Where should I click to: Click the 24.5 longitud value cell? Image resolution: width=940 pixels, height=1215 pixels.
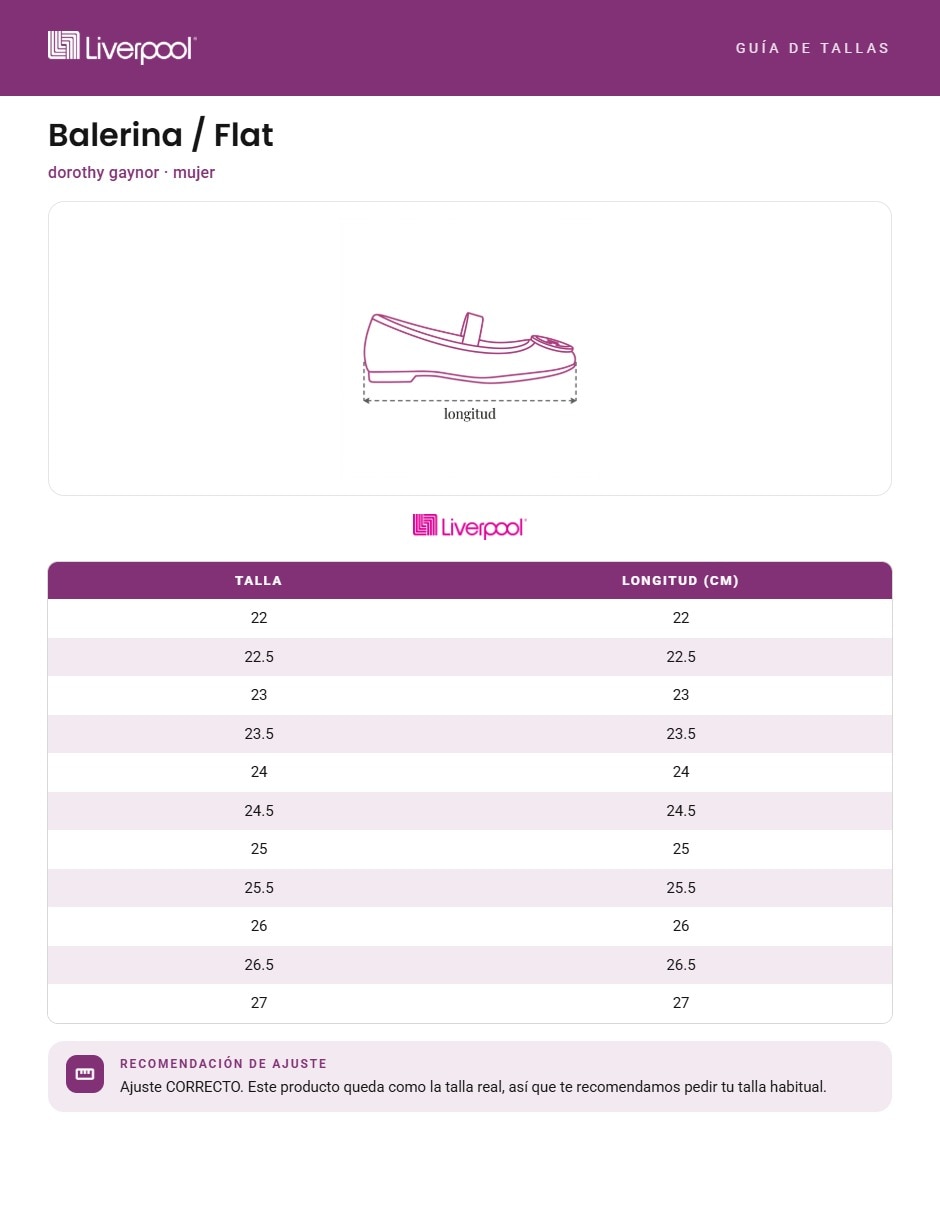click(x=681, y=811)
